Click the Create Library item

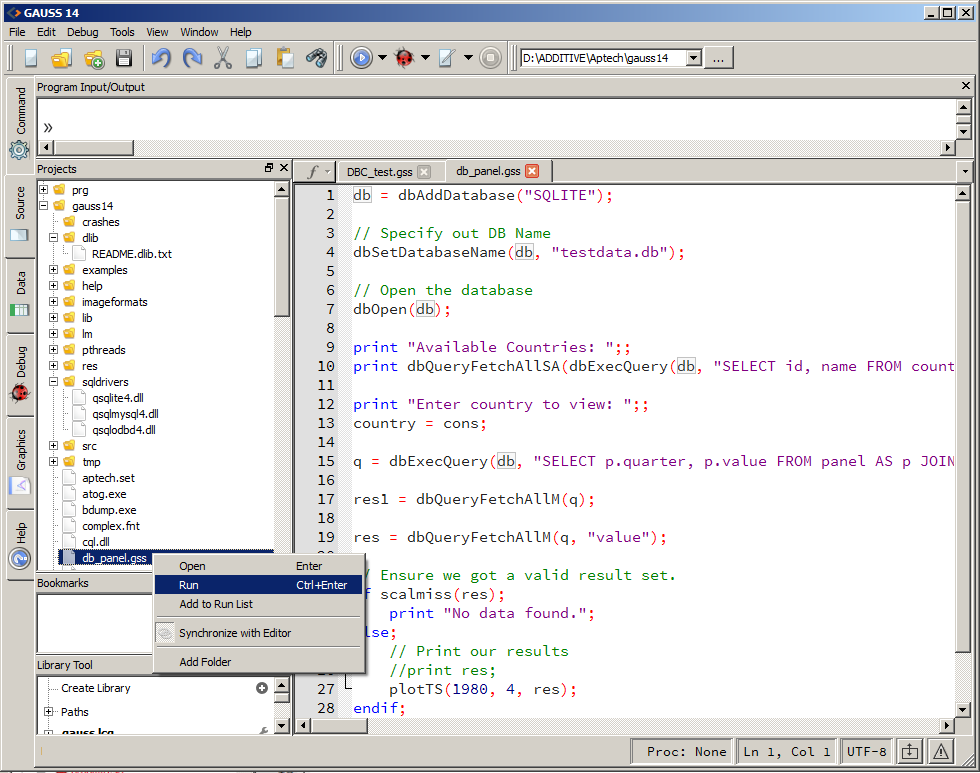point(96,688)
